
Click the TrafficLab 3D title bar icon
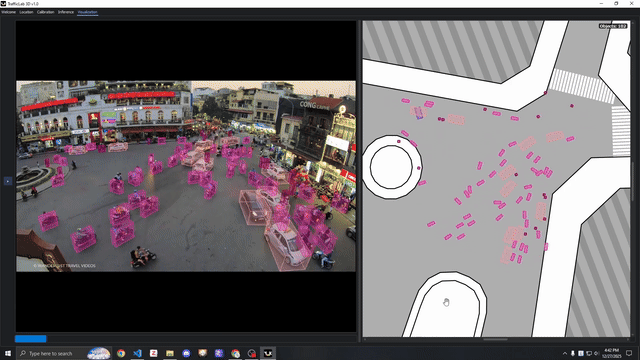(x=3, y=4)
